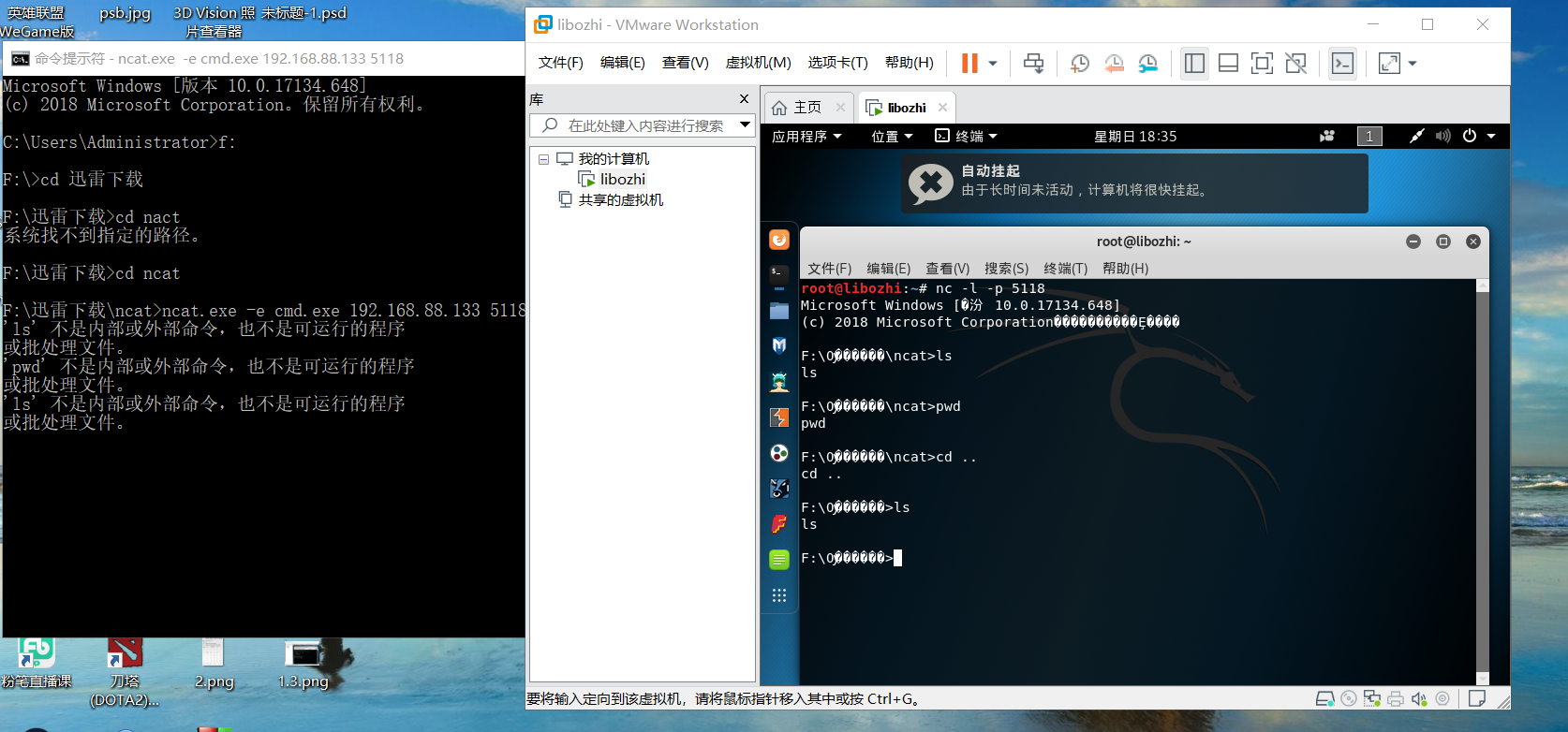Open the 查看(V) menu in VMware
This screenshot has height=732, width=1568.
tap(685, 63)
